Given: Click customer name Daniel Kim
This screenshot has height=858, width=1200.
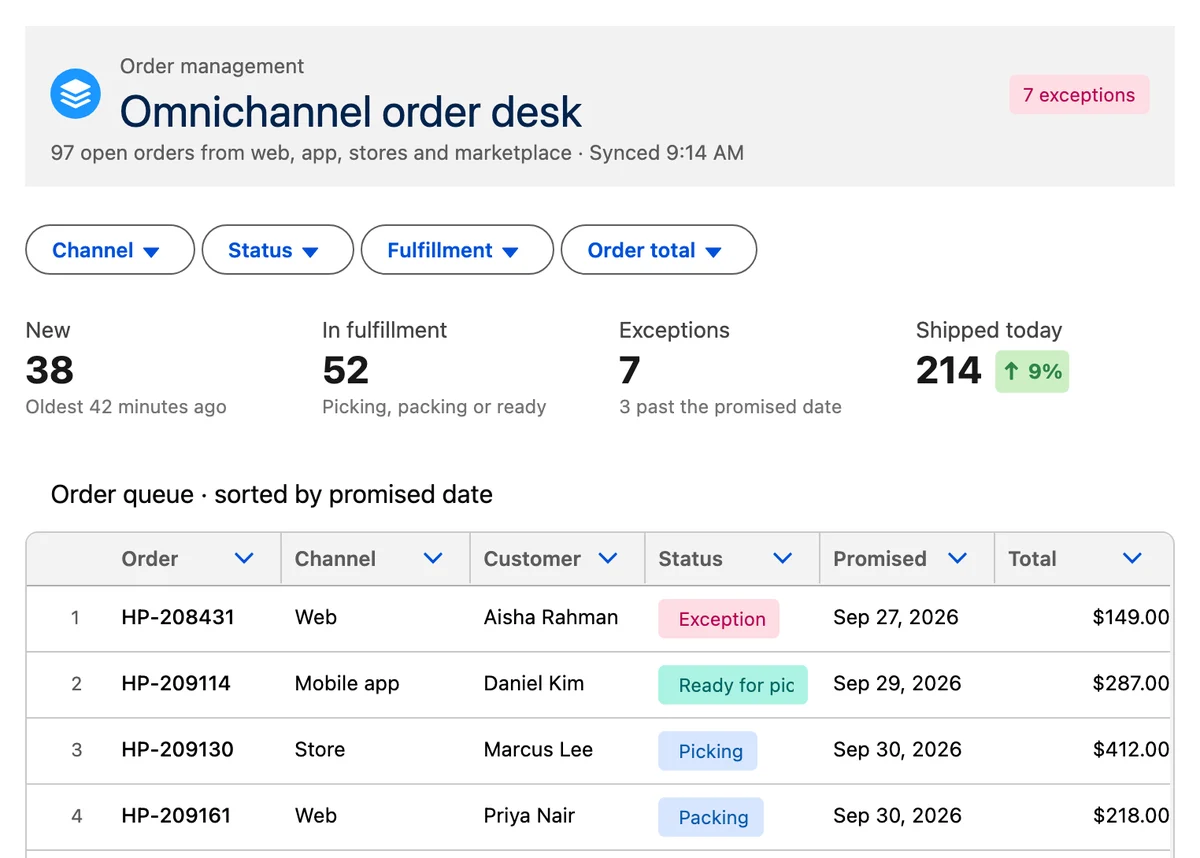Looking at the screenshot, I should click(x=534, y=683).
